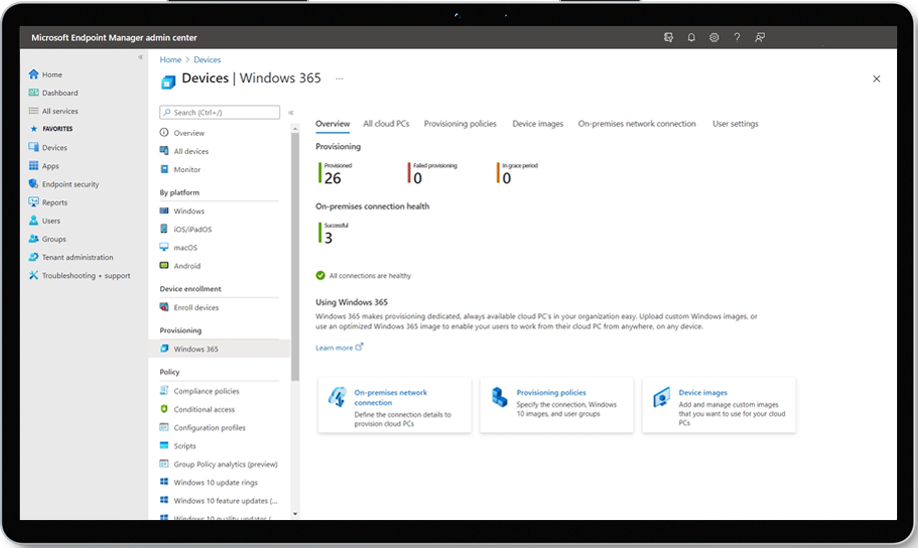Collapse the main left navigation sidebar

tap(140, 57)
